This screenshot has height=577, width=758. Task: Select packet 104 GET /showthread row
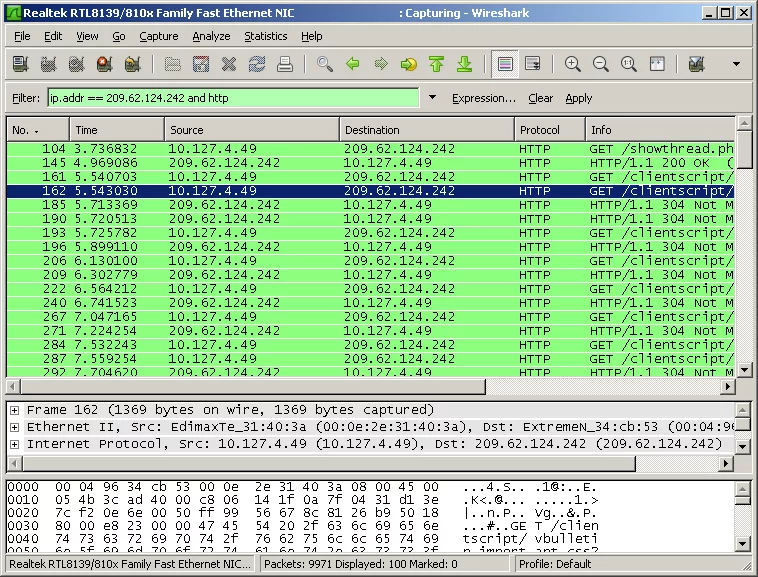(370, 149)
